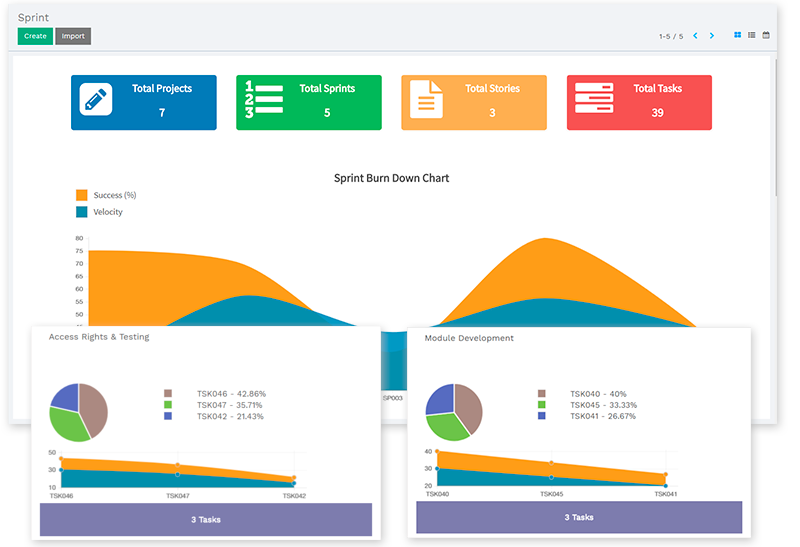The height and width of the screenshot is (547, 800).
Task: Click TSK046 axis label on area chart
Action: coord(61,496)
